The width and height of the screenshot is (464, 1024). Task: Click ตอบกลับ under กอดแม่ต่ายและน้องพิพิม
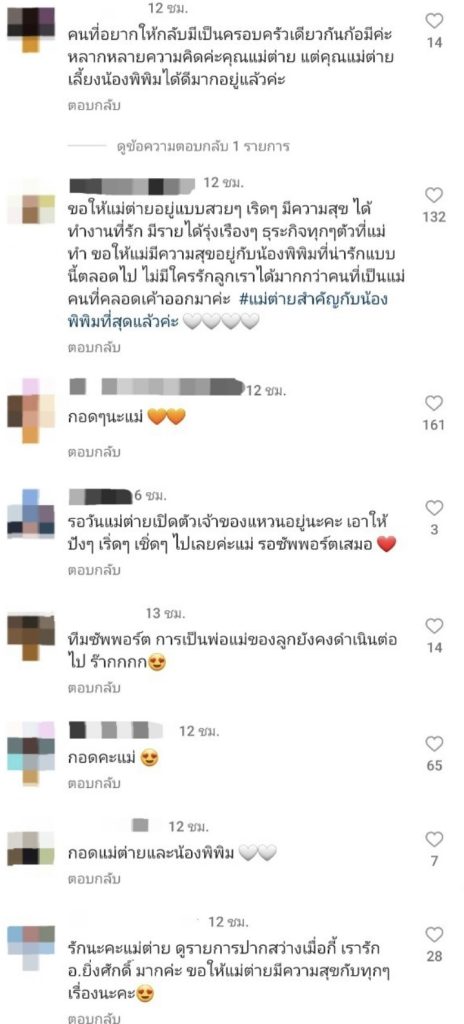click(94, 879)
